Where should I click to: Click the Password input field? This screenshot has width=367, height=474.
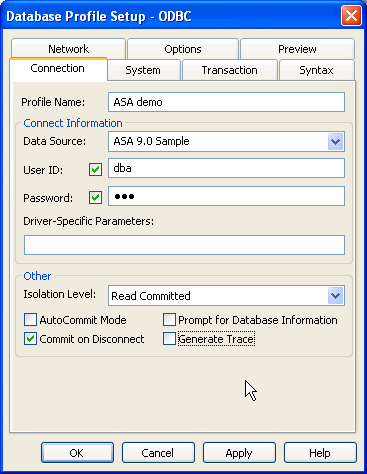[226, 196]
